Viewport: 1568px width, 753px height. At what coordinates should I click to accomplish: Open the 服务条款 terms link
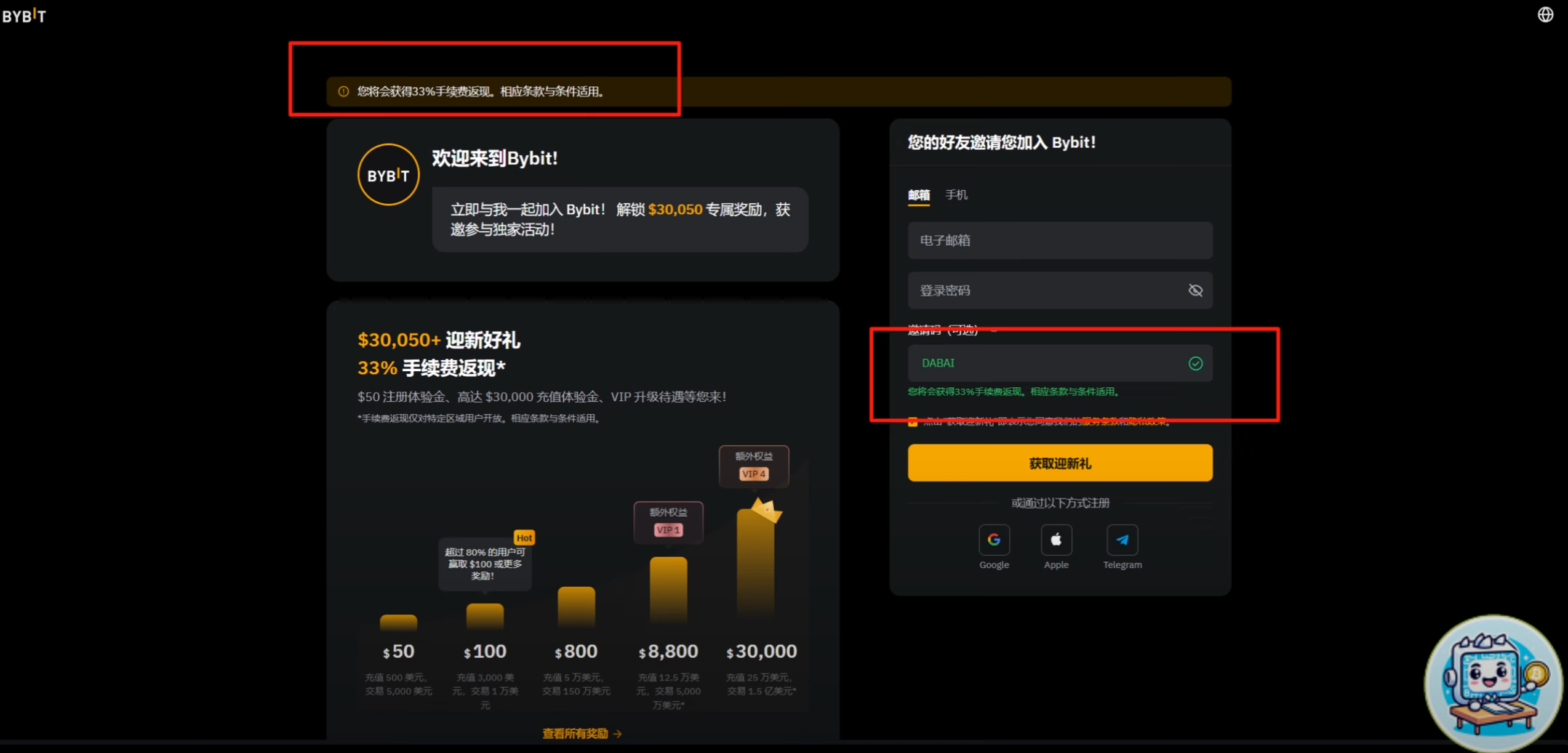coord(1100,422)
